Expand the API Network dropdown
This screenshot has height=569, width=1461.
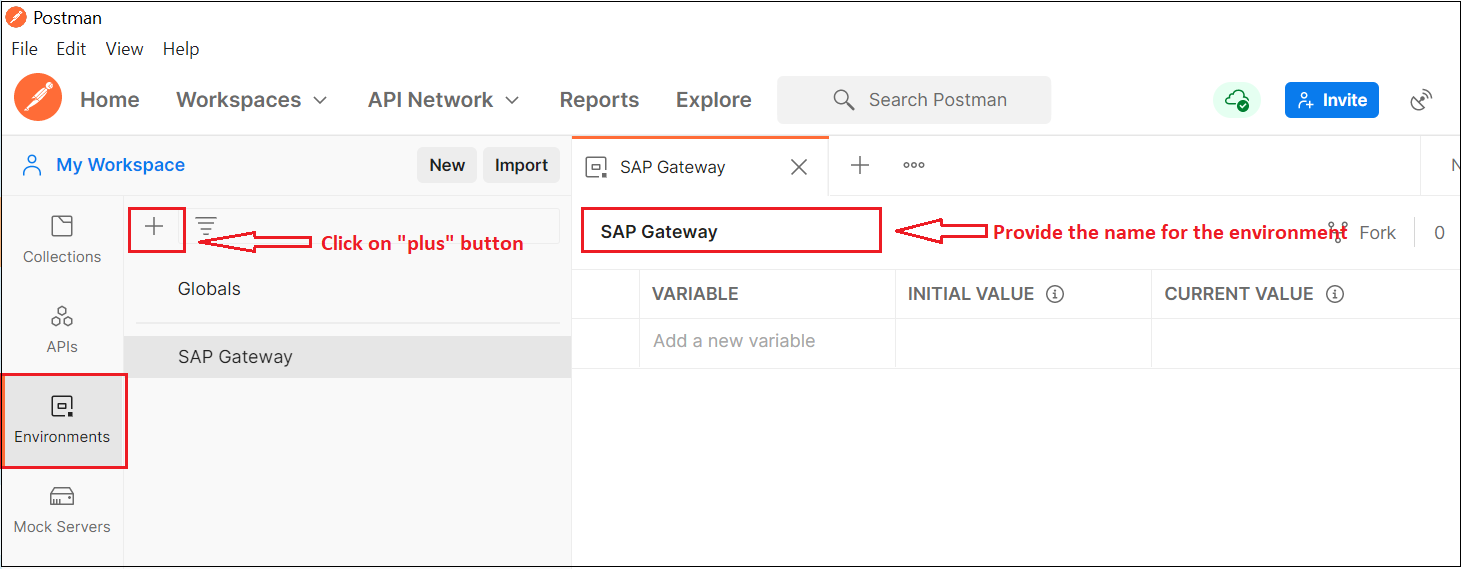point(443,100)
